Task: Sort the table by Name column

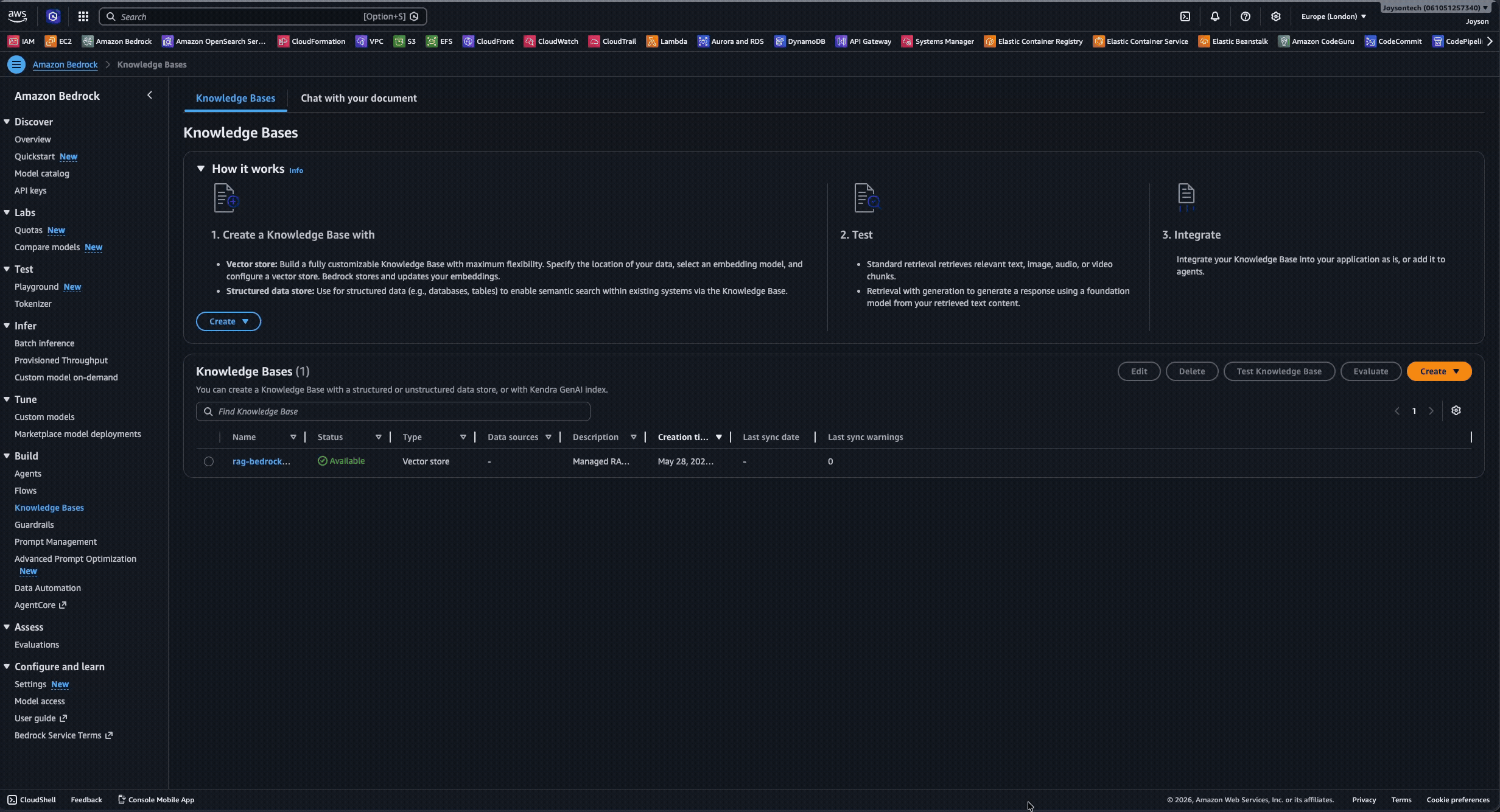Action: (x=264, y=437)
